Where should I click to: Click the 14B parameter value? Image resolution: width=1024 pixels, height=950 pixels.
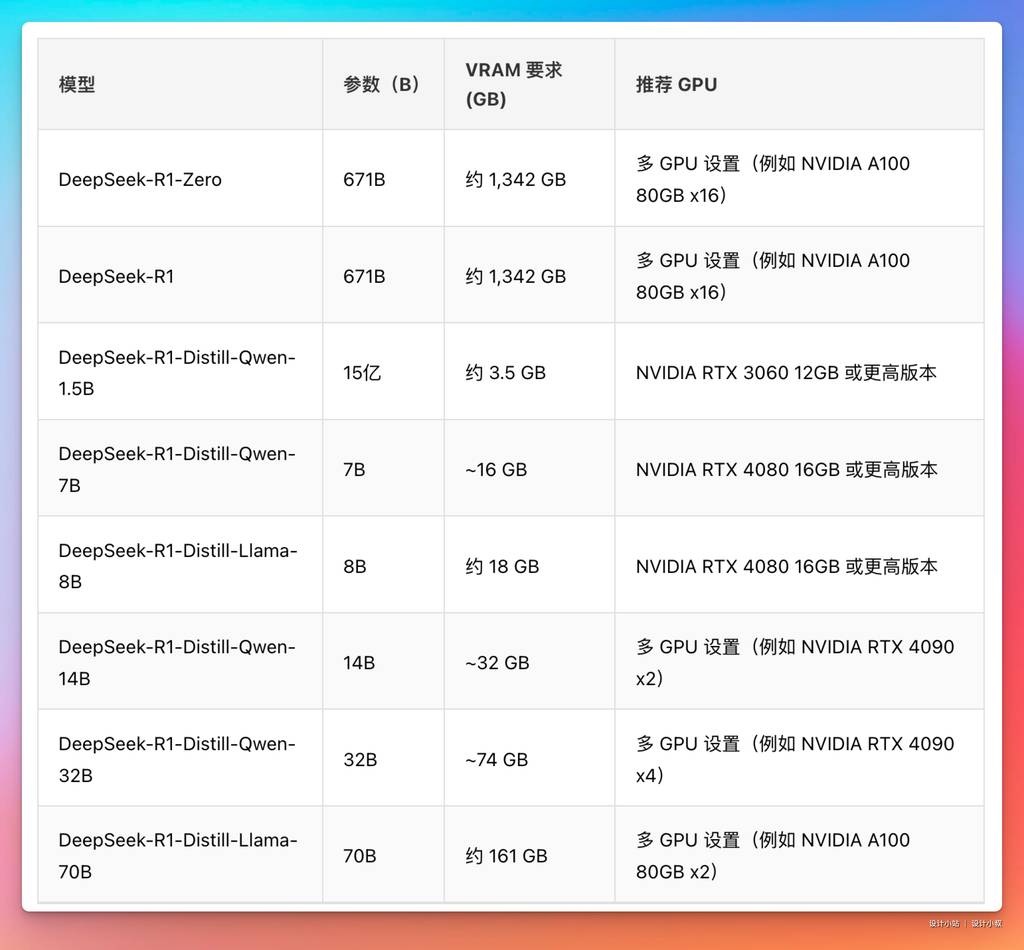click(x=359, y=663)
